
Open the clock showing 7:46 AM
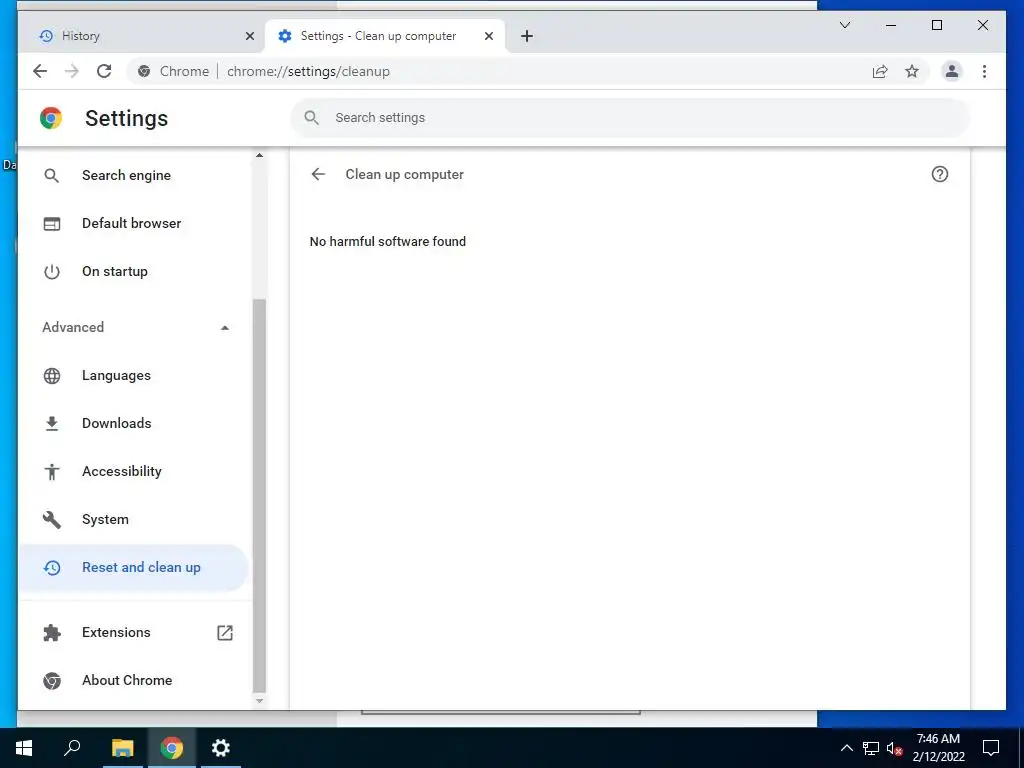coord(938,748)
